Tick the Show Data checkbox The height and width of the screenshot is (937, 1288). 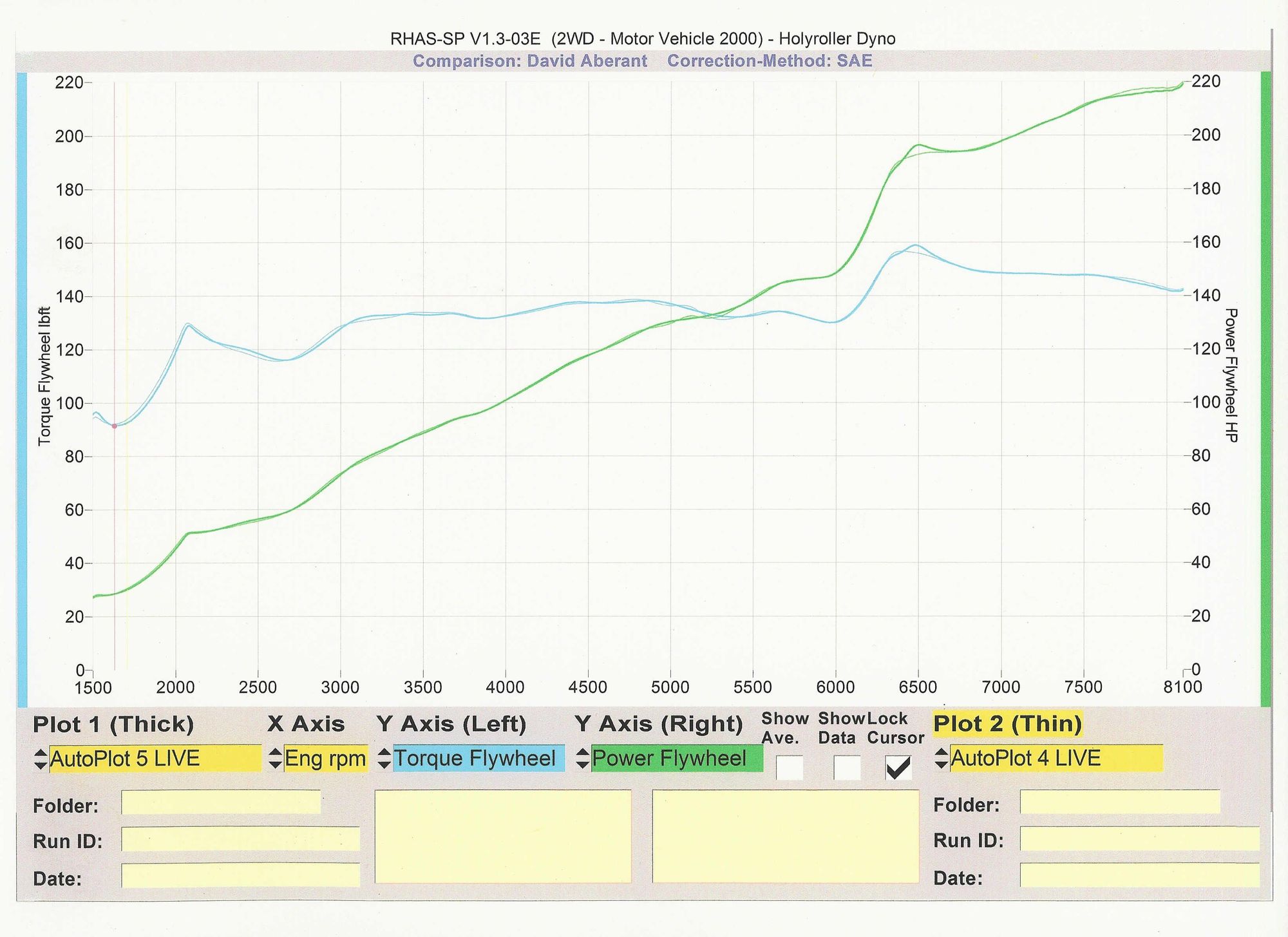tap(847, 768)
